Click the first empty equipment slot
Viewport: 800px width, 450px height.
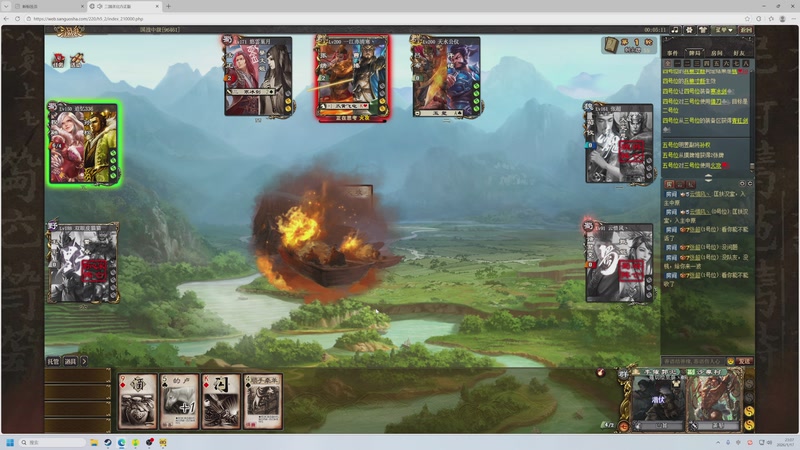click(78, 376)
